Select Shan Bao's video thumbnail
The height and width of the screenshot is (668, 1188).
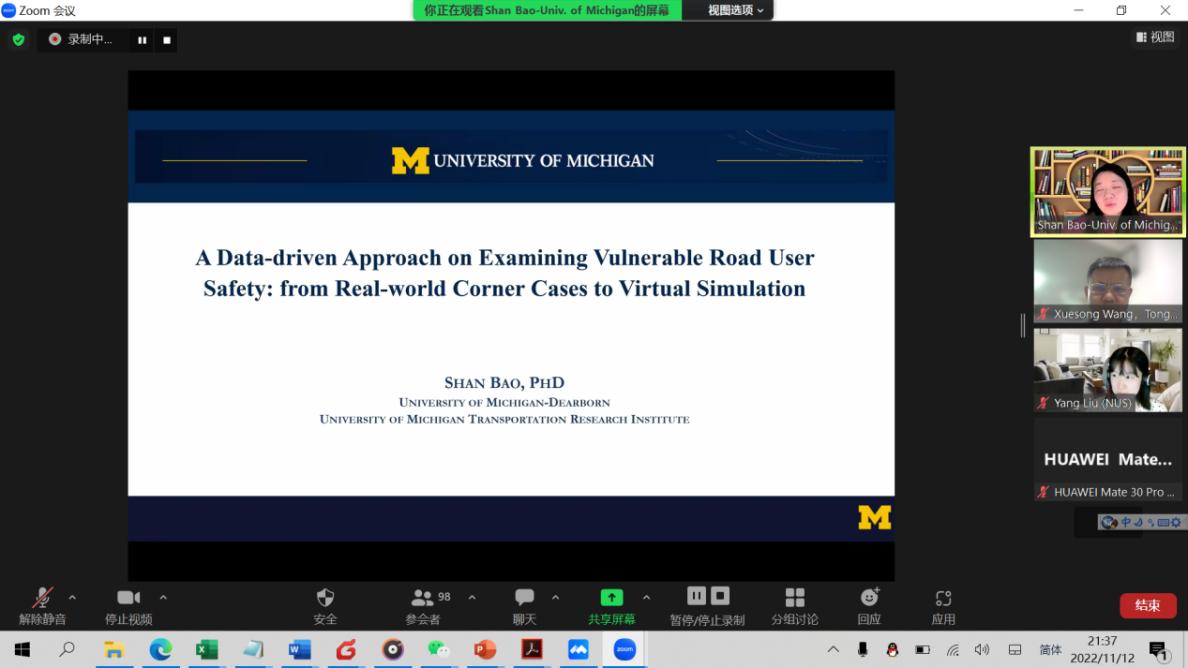coord(1107,191)
